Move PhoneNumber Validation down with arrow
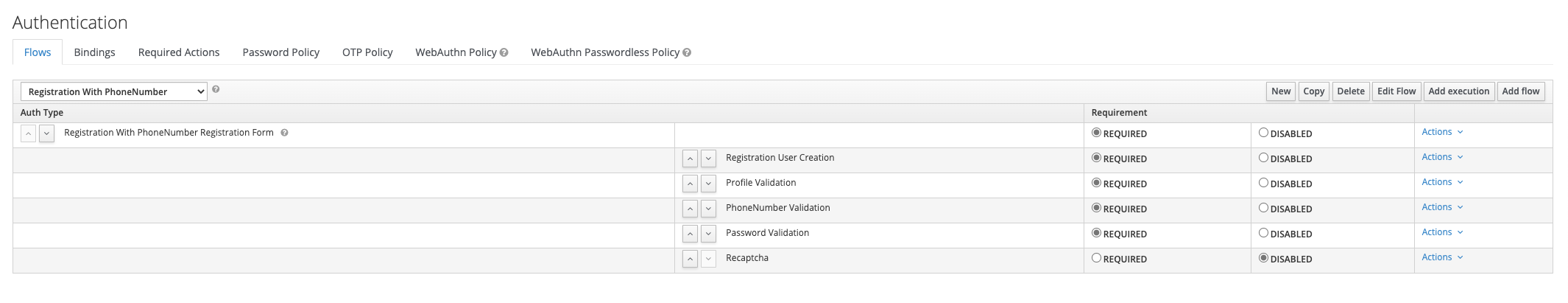1568x303 pixels. (708, 209)
